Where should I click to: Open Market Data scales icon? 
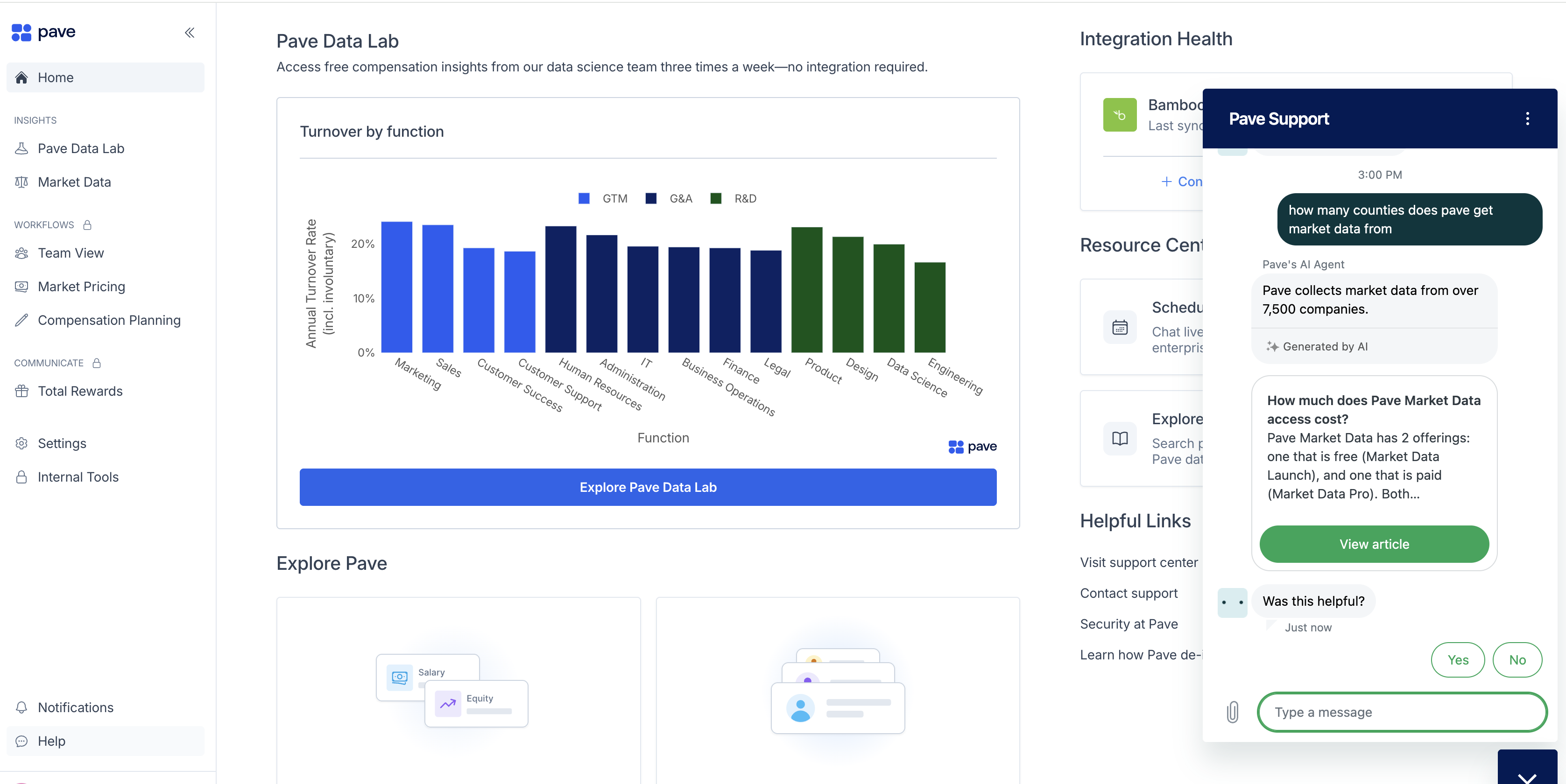pyautogui.click(x=22, y=182)
